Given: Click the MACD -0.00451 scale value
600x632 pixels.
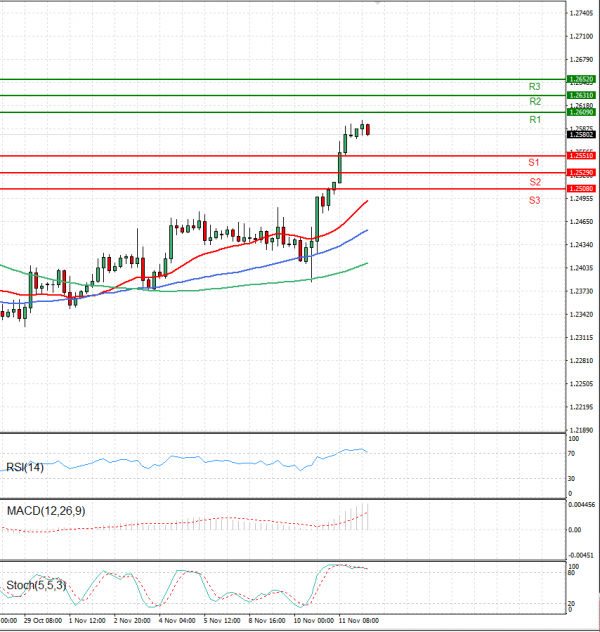Looking at the screenshot, I should coord(581,556).
